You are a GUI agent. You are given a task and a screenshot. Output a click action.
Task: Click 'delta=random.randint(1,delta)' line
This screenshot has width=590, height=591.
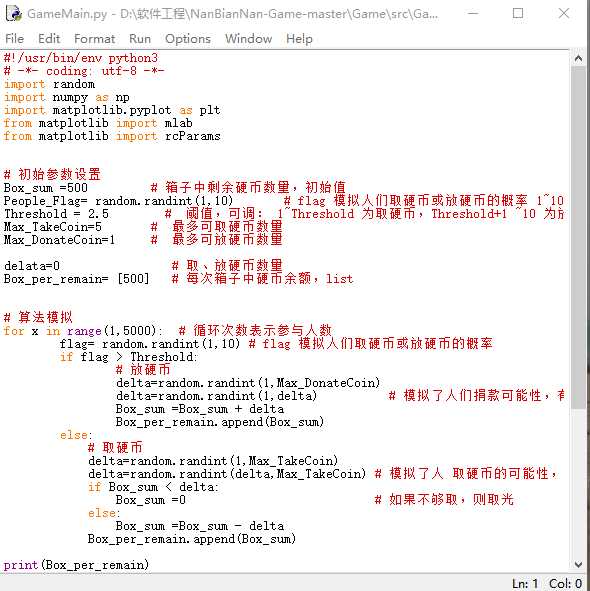(x=216, y=396)
